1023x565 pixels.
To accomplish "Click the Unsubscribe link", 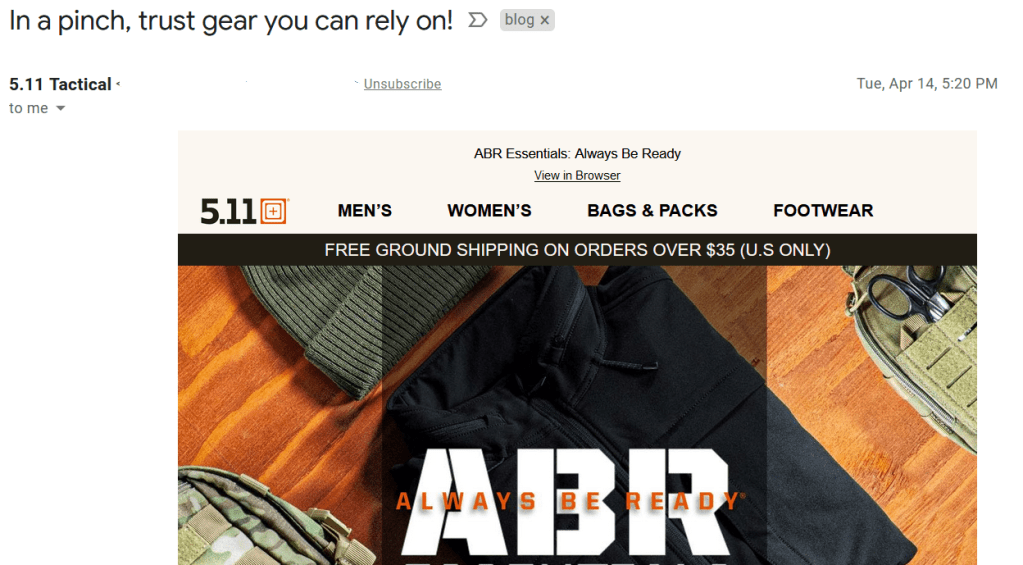I will [x=403, y=84].
